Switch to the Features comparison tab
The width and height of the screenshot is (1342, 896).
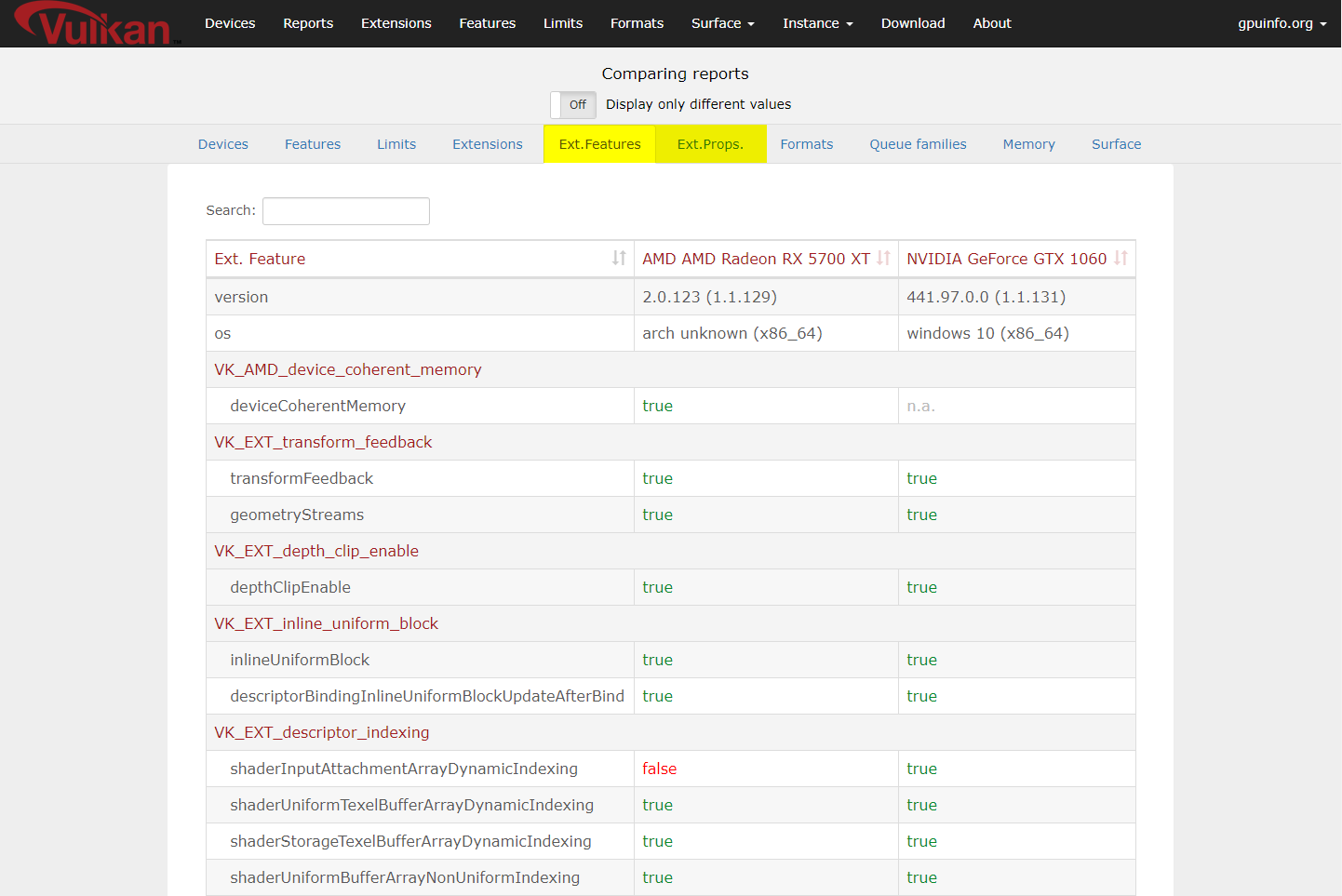(x=313, y=144)
